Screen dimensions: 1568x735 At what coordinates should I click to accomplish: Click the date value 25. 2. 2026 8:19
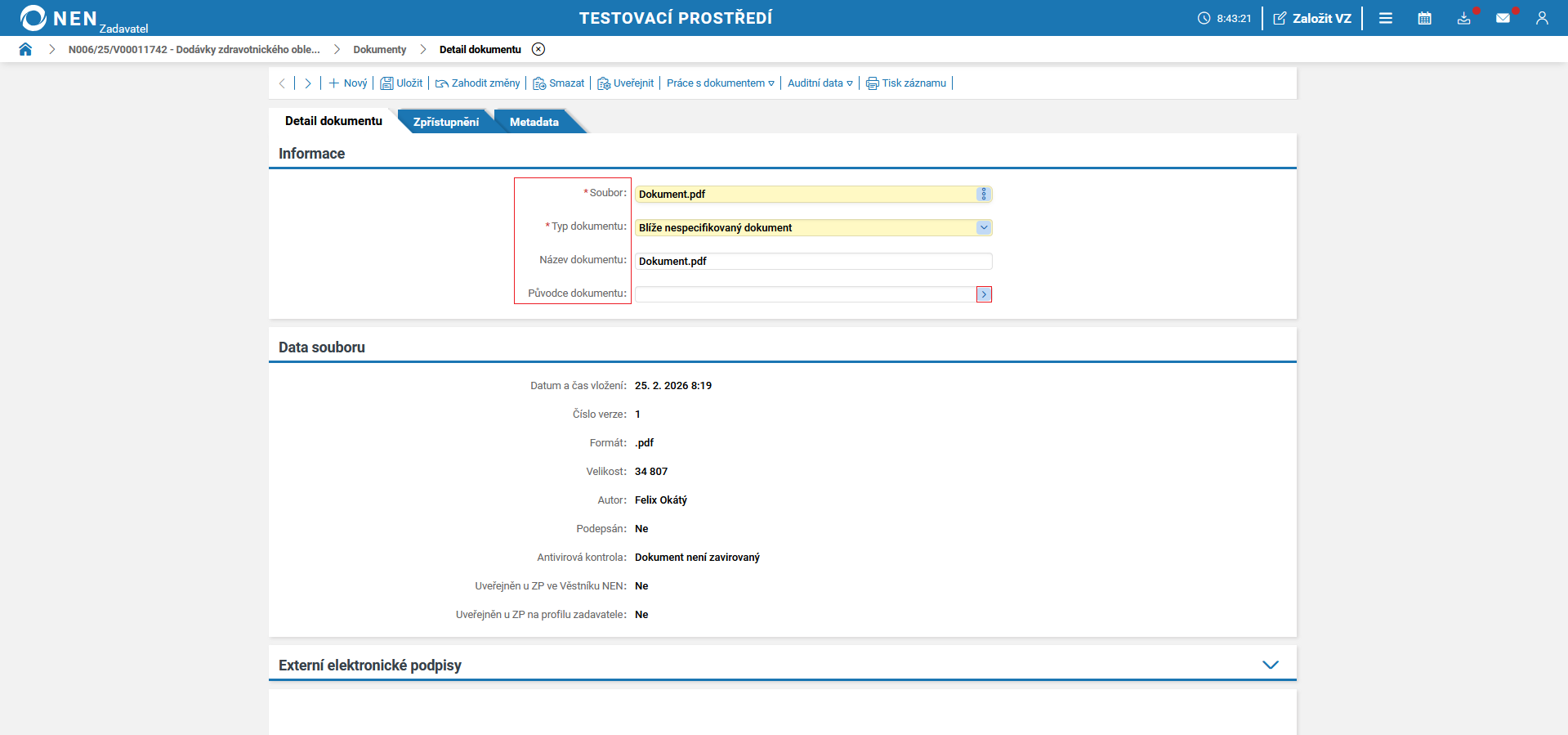tap(673, 386)
